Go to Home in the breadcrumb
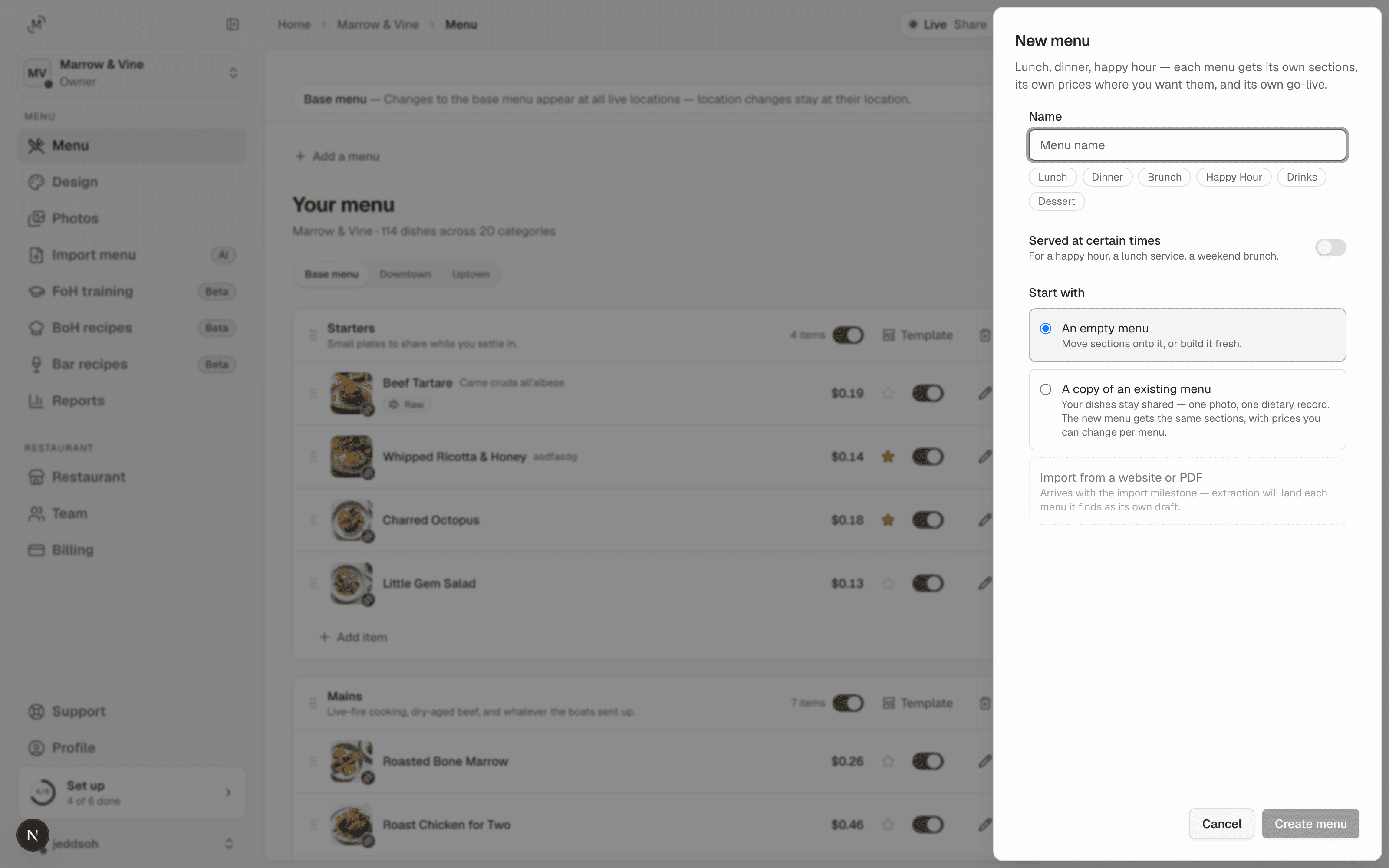Viewport: 1389px width, 868px height. [x=294, y=25]
